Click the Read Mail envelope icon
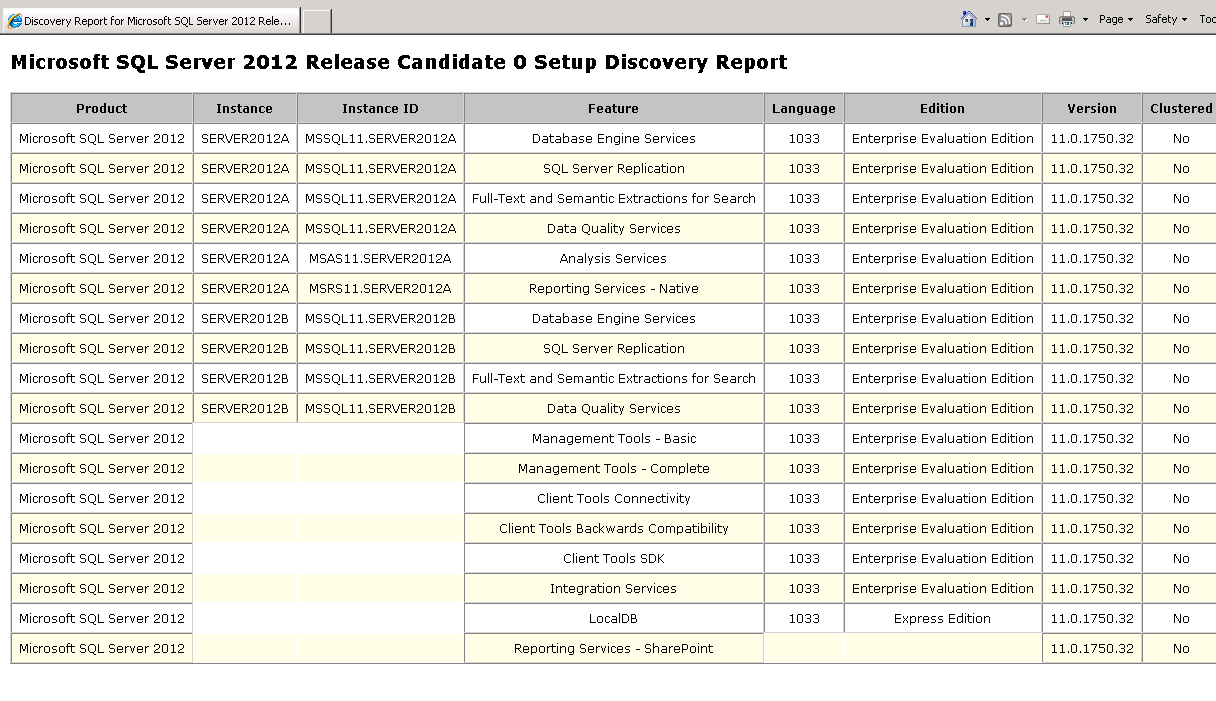 point(1043,19)
